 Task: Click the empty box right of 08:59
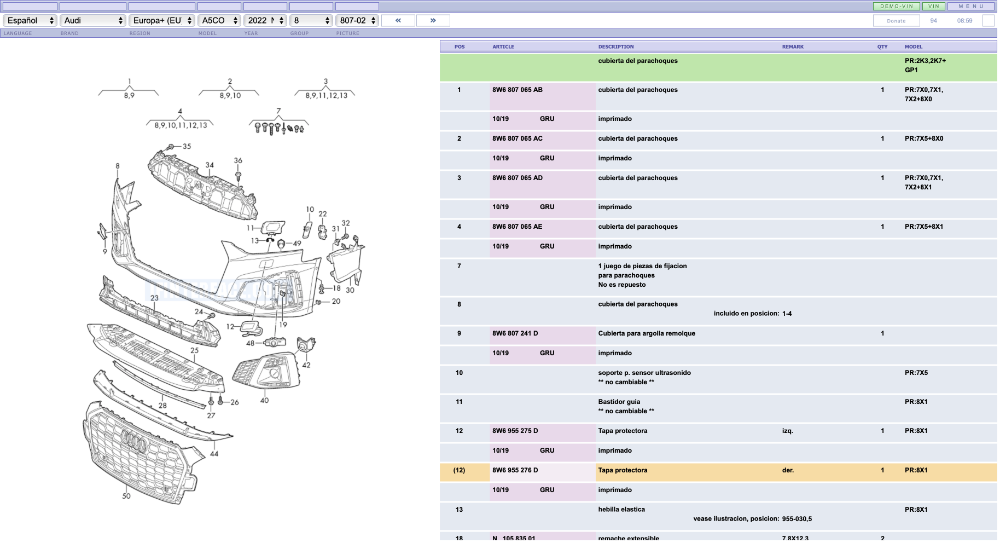[x=988, y=20]
